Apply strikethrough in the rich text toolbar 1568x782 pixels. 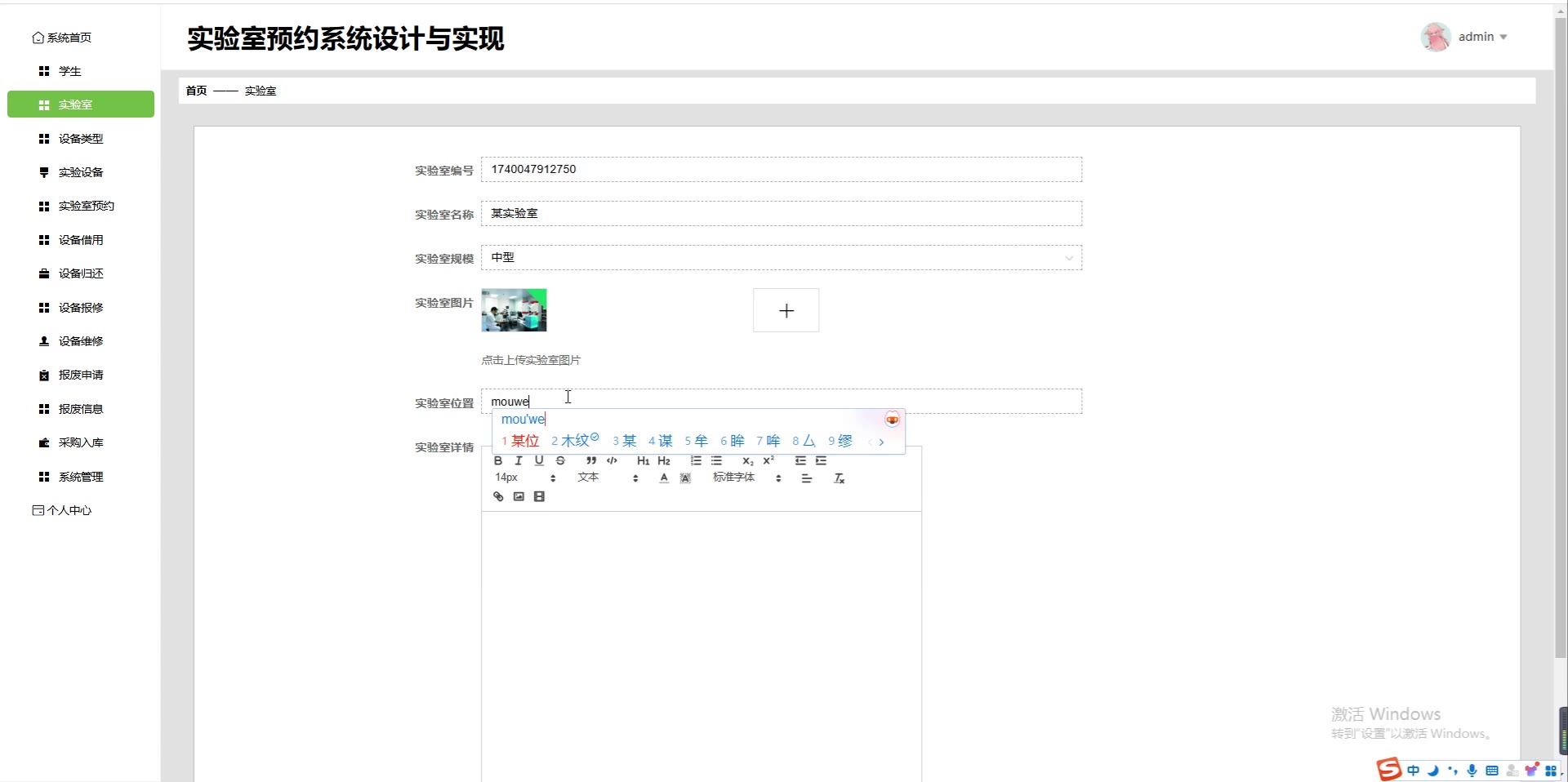click(560, 461)
